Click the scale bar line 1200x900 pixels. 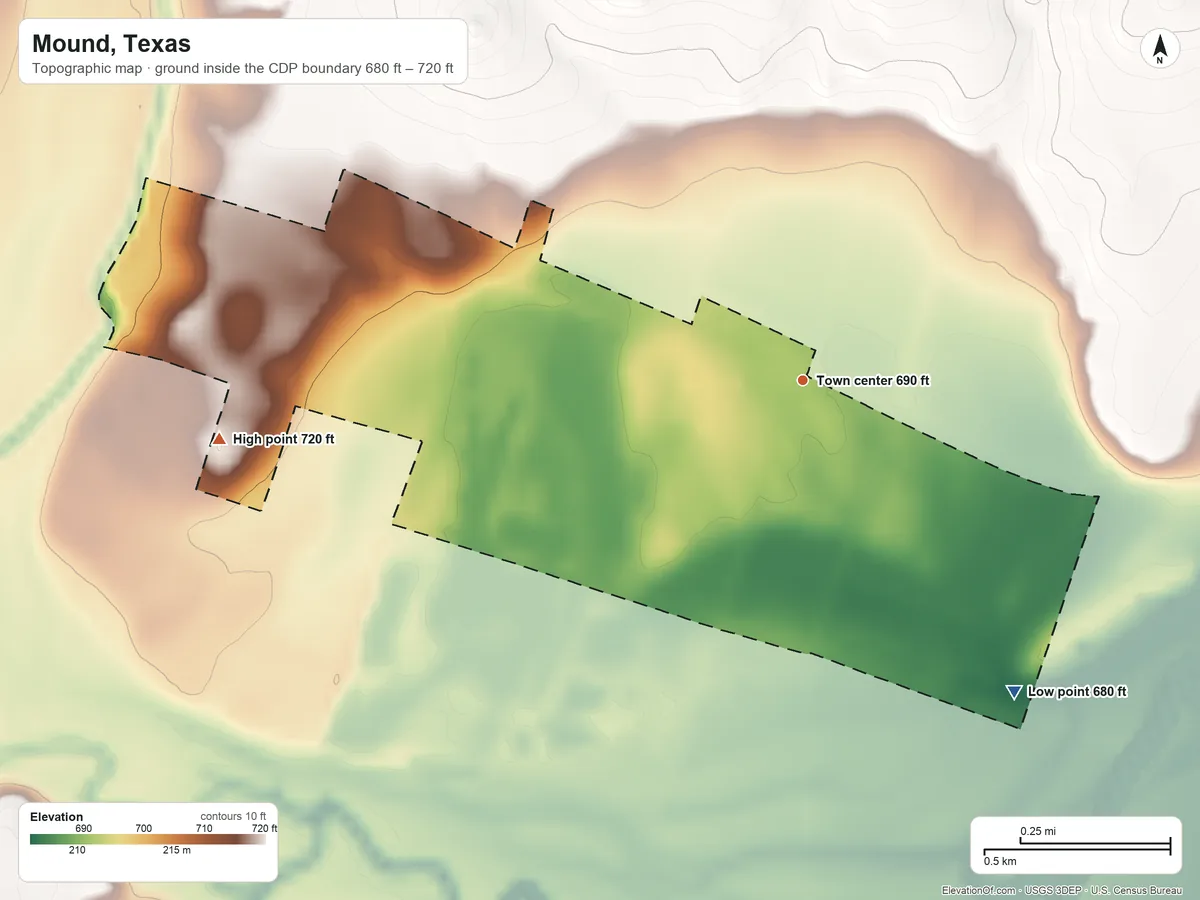tap(1076, 847)
